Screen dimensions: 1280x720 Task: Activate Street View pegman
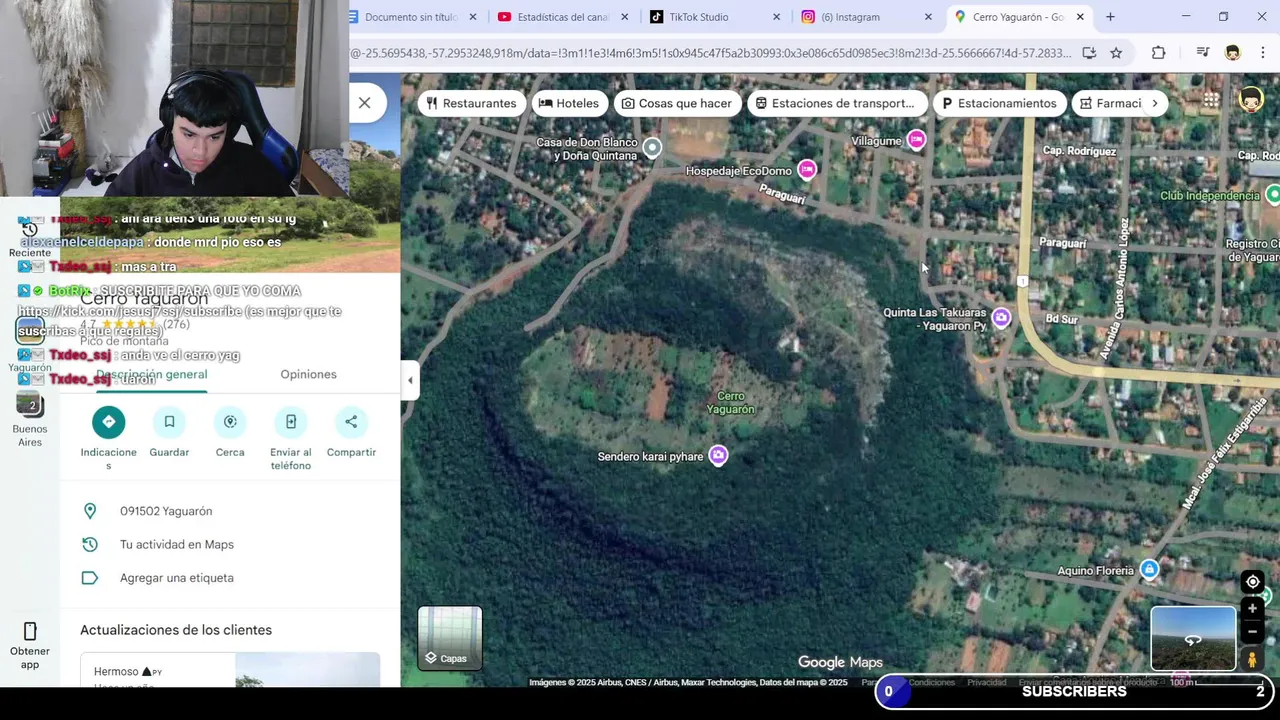(1252, 659)
